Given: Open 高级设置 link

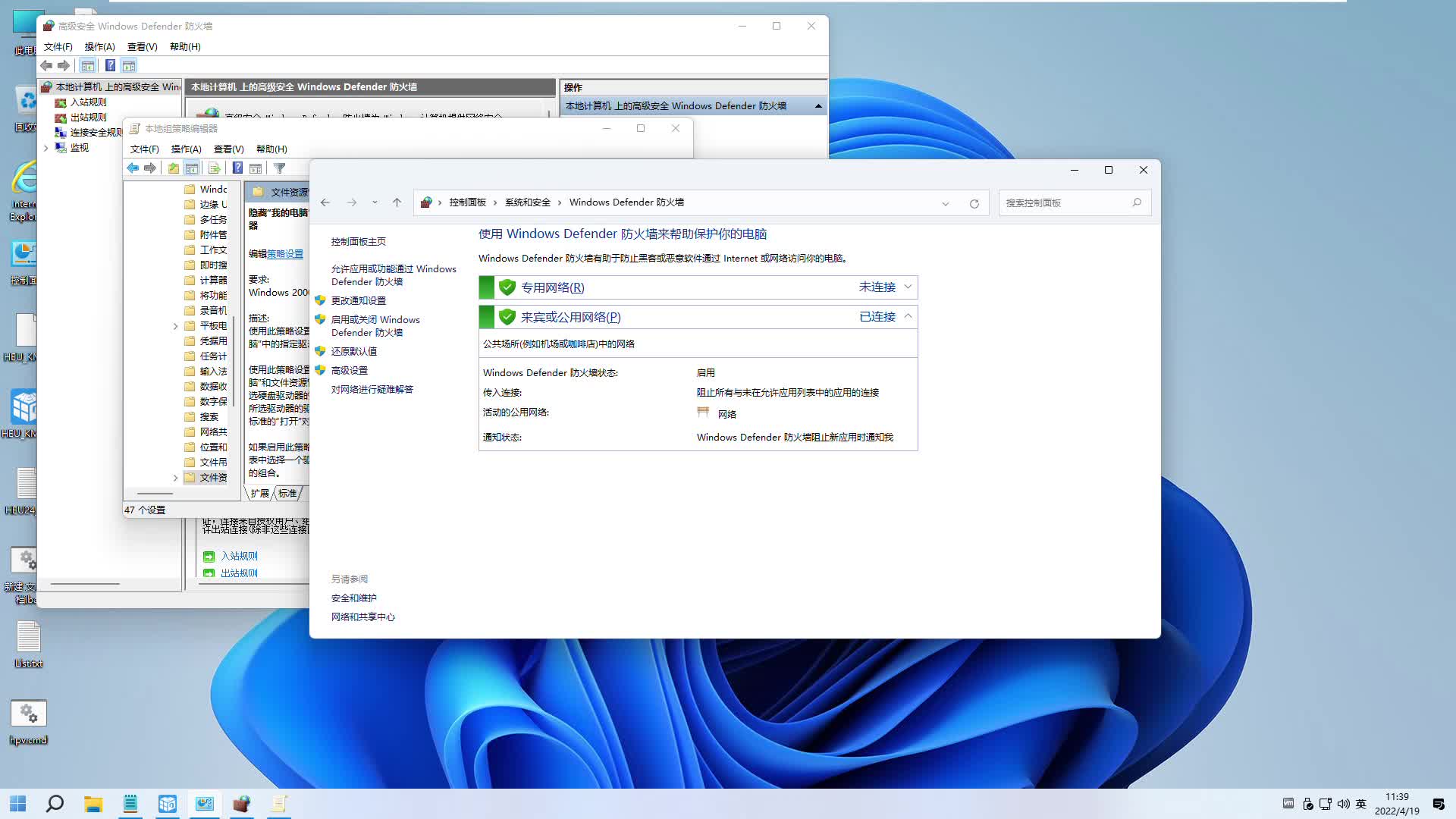Looking at the screenshot, I should pyautogui.click(x=350, y=371).
